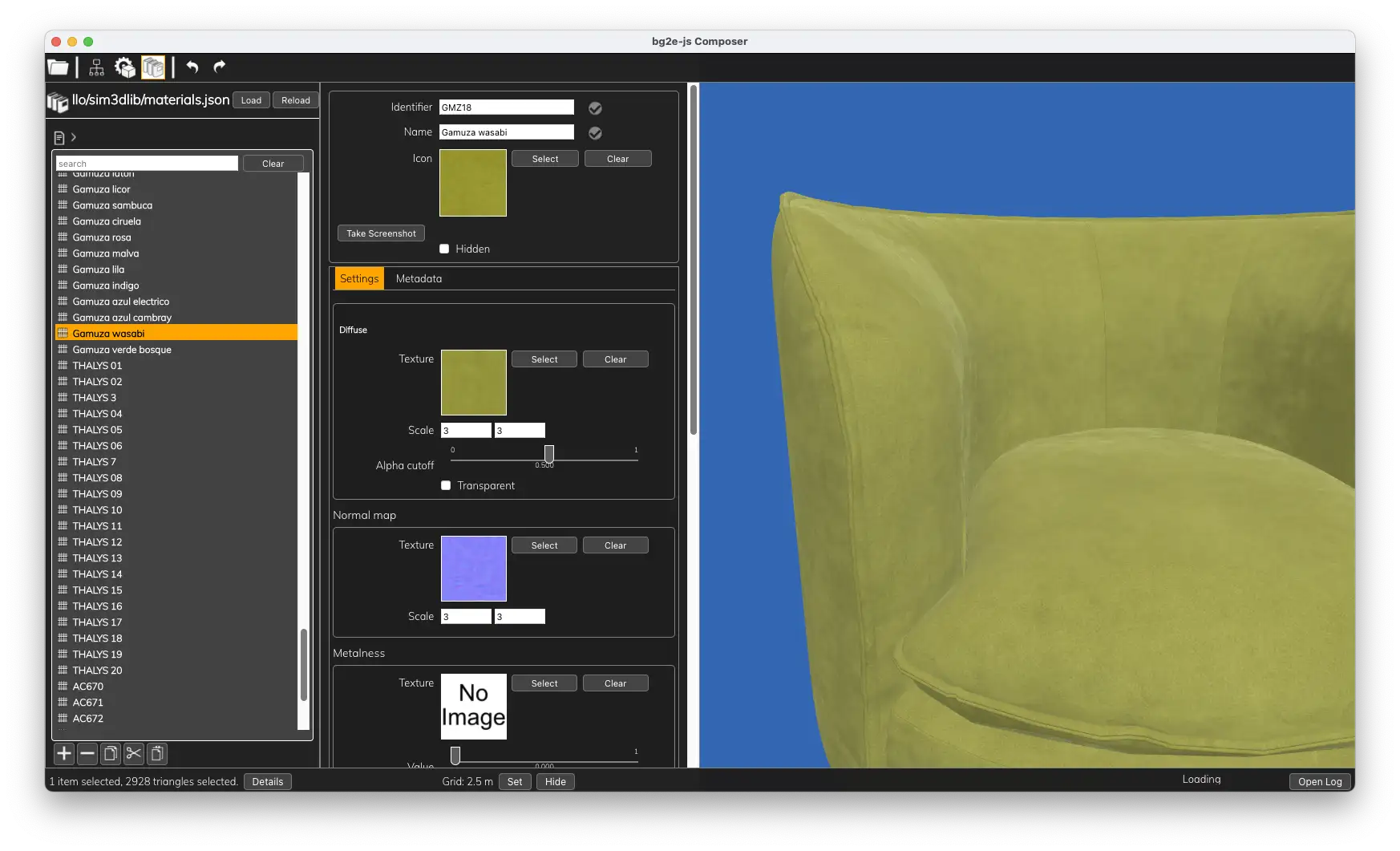The width and height of the screenshot is (1400, 851).
Task: Click the checkmark beside Name field
Action: pos(595,132)
